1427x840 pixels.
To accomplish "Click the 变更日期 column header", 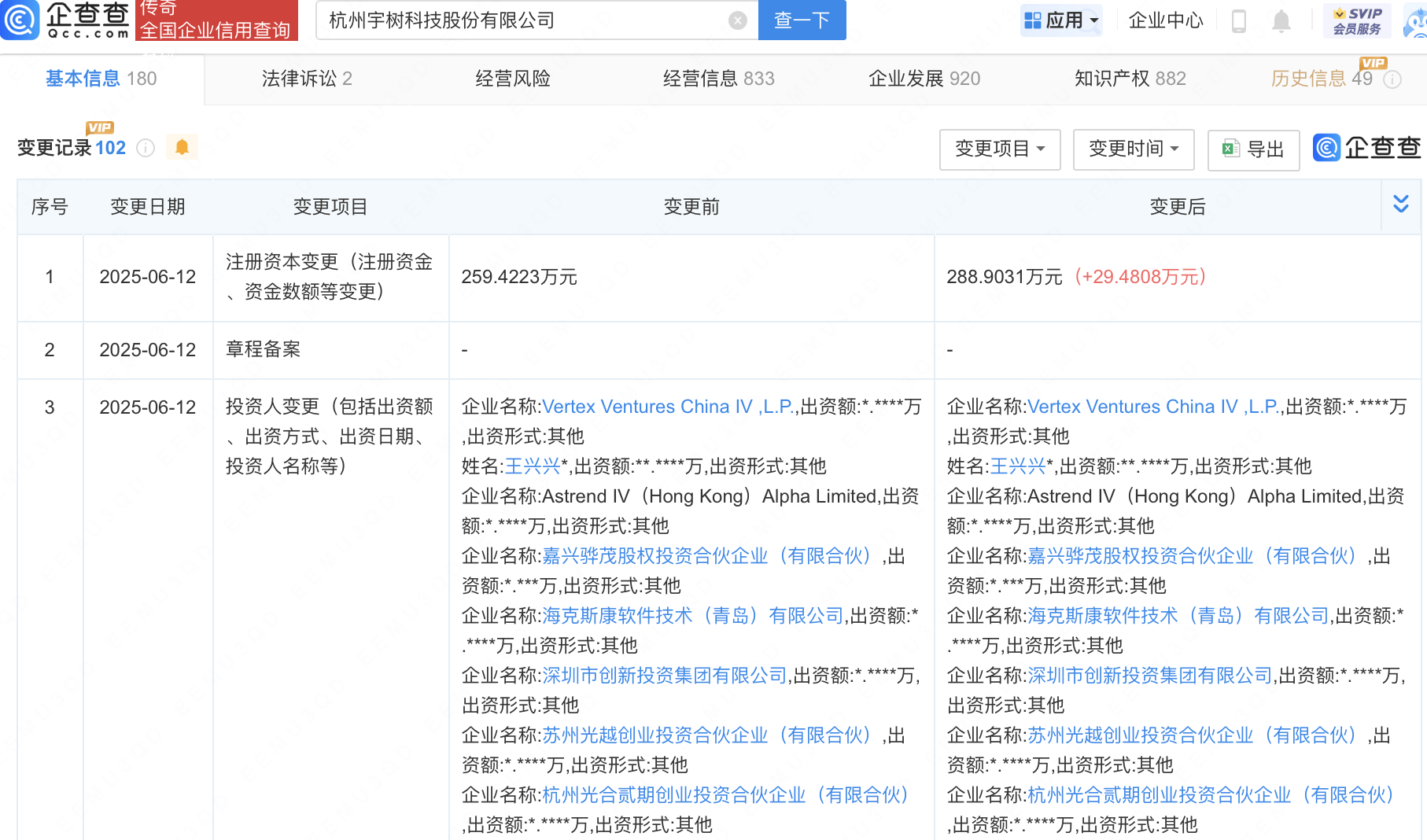I will (x=148, y=207).
